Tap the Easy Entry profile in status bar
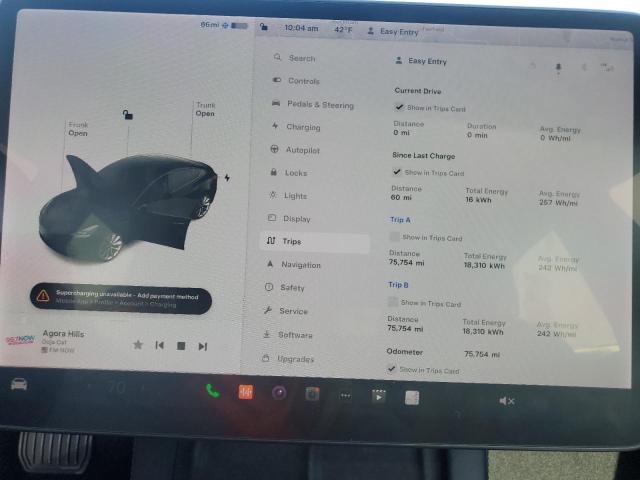Screen dimensions: 640x480 click(x=393, y=31)
